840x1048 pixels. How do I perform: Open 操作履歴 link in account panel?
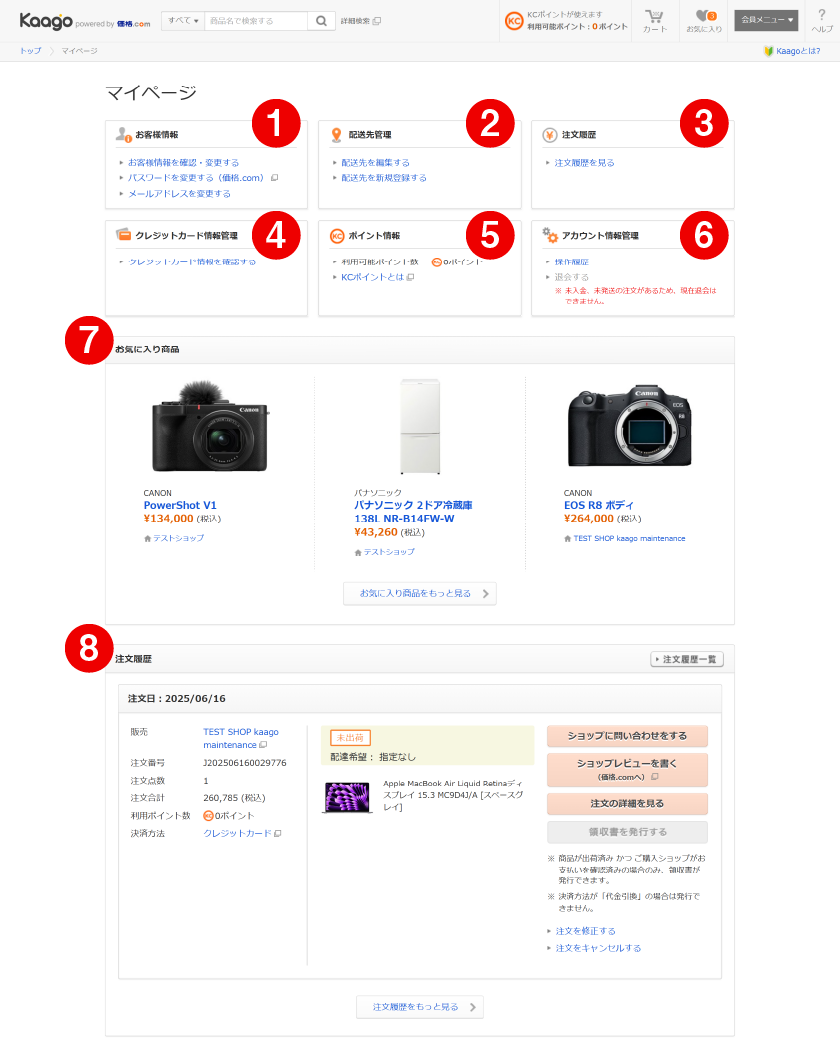click(x=571, y=262)
